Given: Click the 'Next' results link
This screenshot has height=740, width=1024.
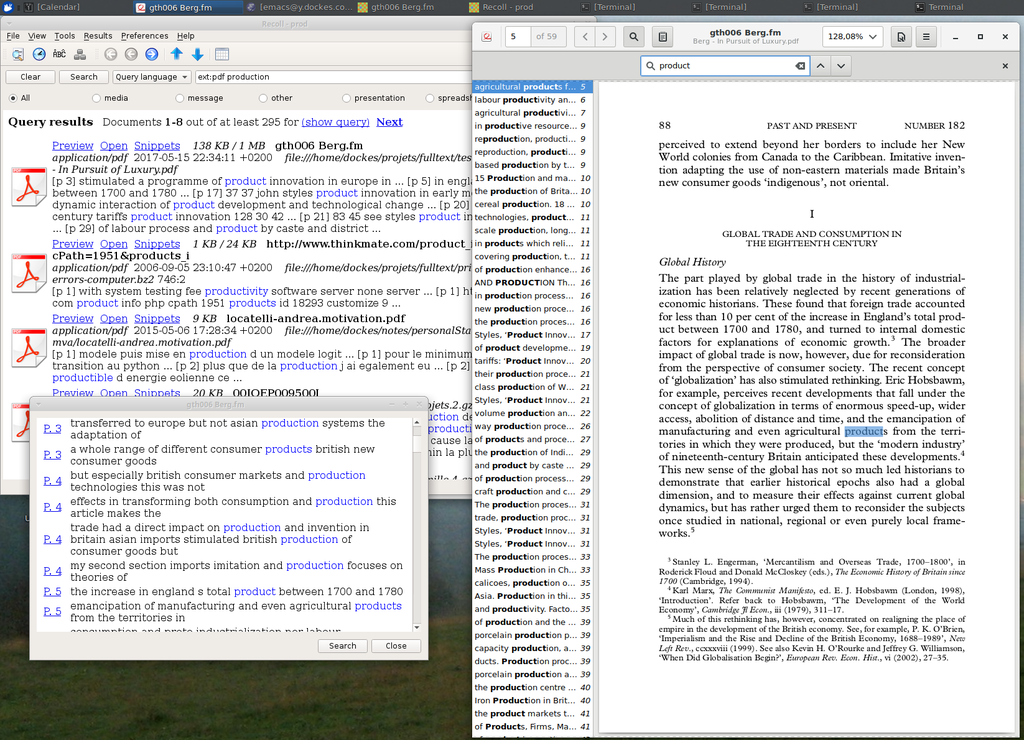Looking at the screenshot, I should pos(389,122).
